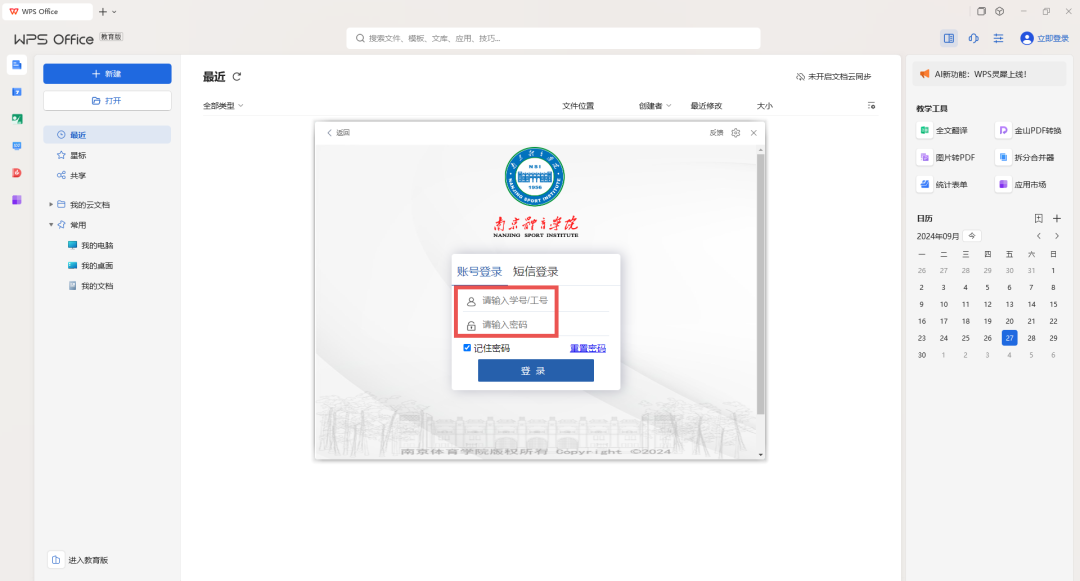Image resolution: width=1080 pixels, height=581 pixels.
Task: Click 未开启文档云同步 status
Action: click(833, 76)
